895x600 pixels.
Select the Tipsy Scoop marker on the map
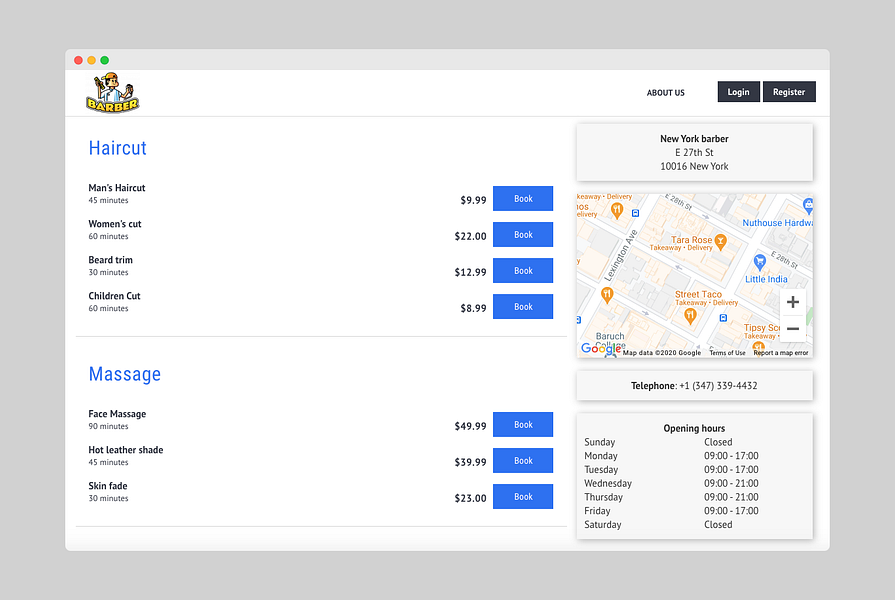point(758,345)
